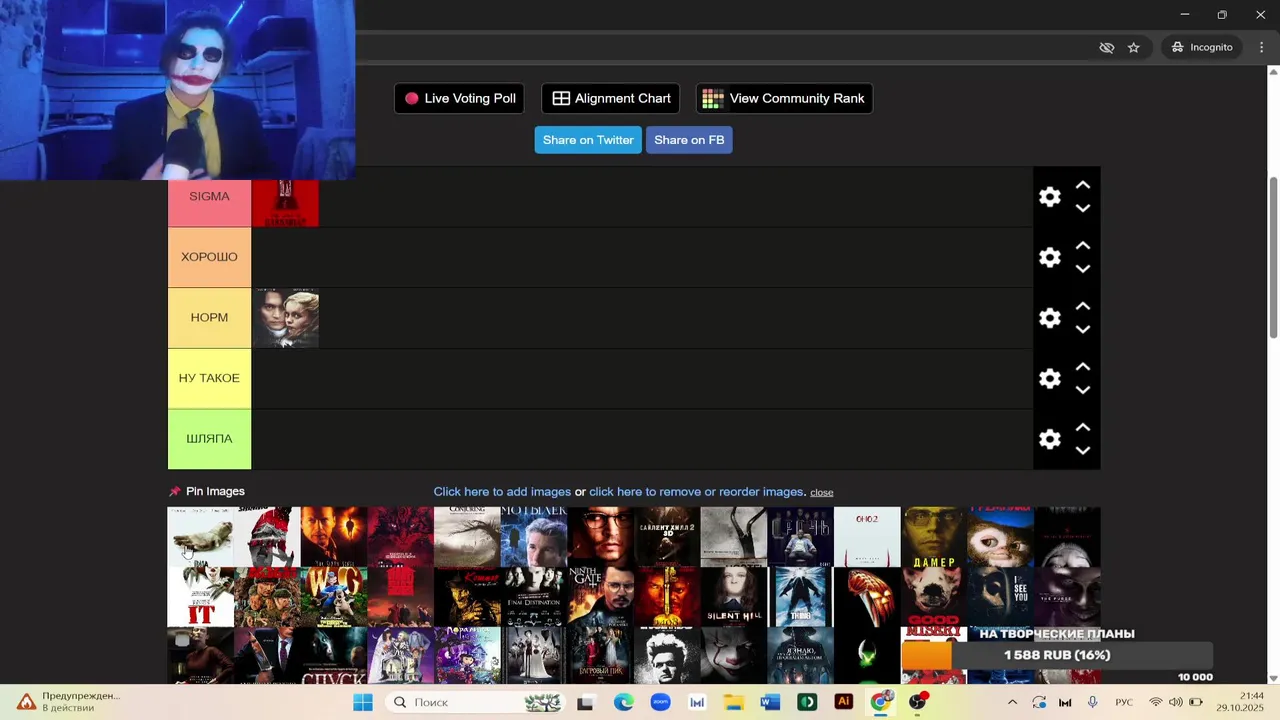The width and height of the screenshot is (1280, 720).
Task: Share tier list on Twitter
Action: click(x=588, y=140)
